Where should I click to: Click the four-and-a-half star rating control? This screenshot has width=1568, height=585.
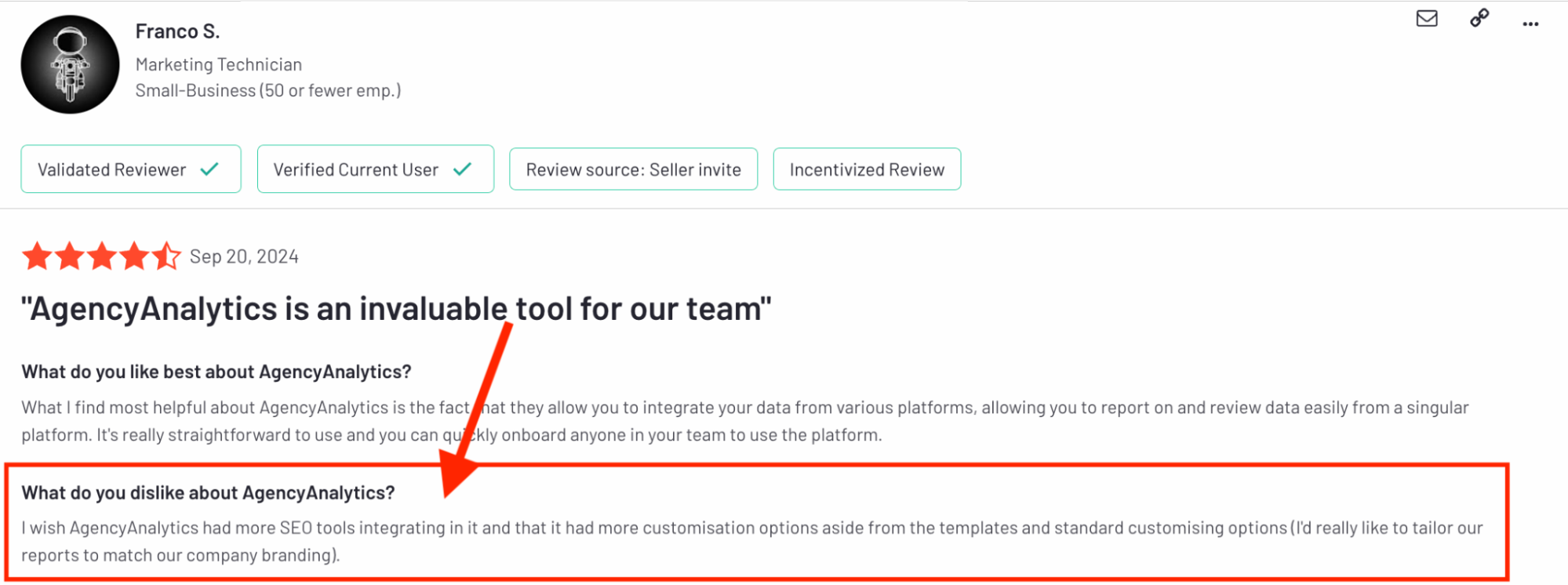[x=100, y=256]
